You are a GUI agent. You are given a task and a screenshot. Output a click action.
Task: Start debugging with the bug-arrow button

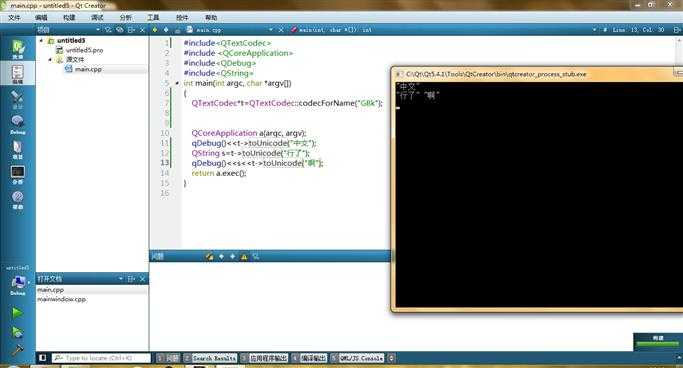17,332
